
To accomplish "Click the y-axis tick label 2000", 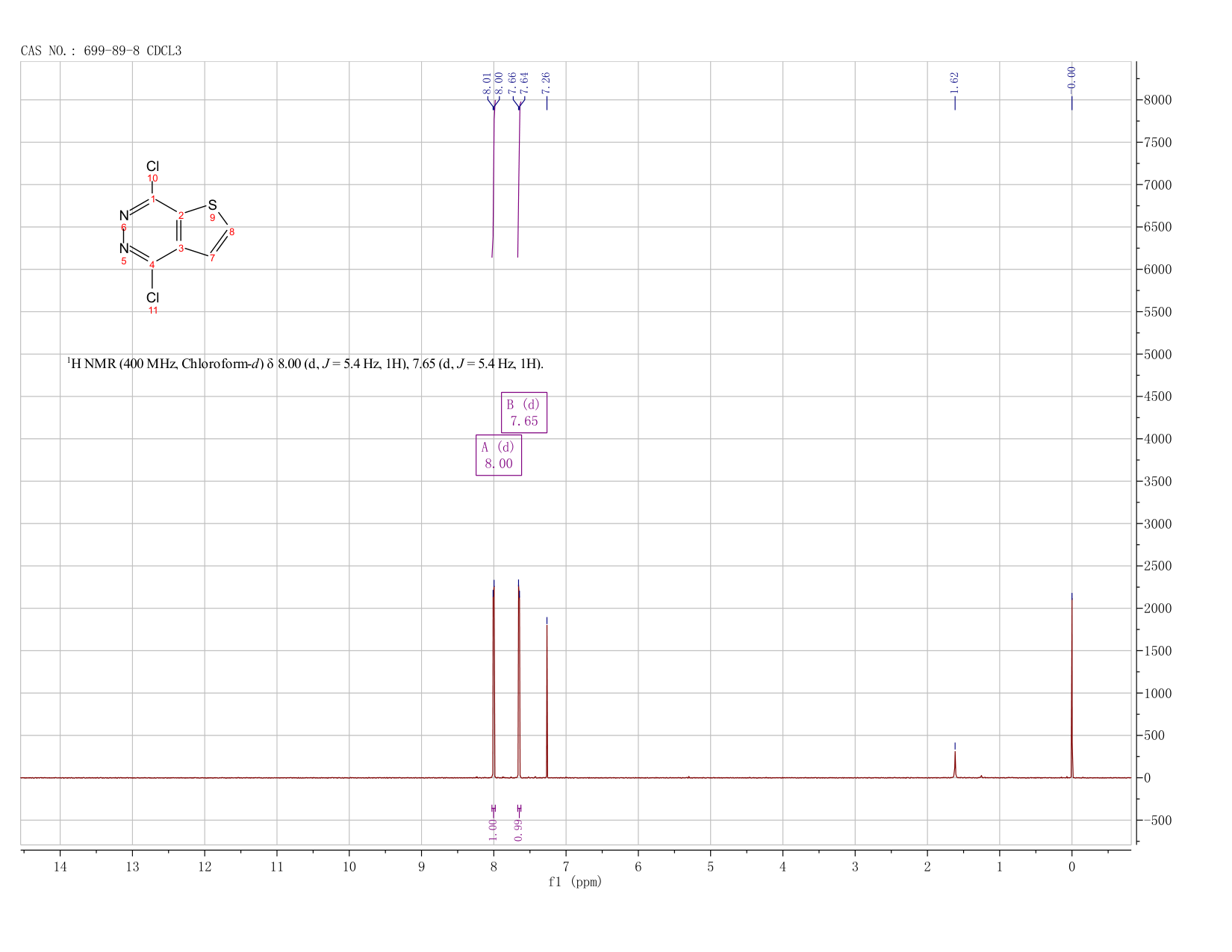I will point(1157,609).
